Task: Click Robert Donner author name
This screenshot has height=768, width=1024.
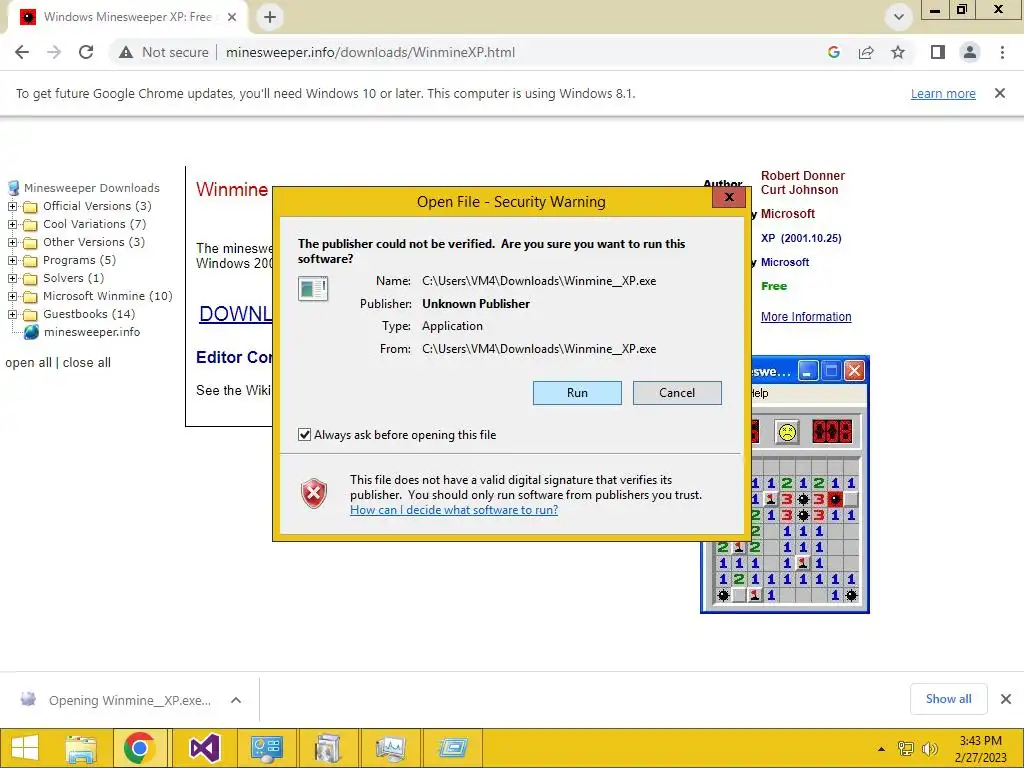Action: (x=803, y=176)
